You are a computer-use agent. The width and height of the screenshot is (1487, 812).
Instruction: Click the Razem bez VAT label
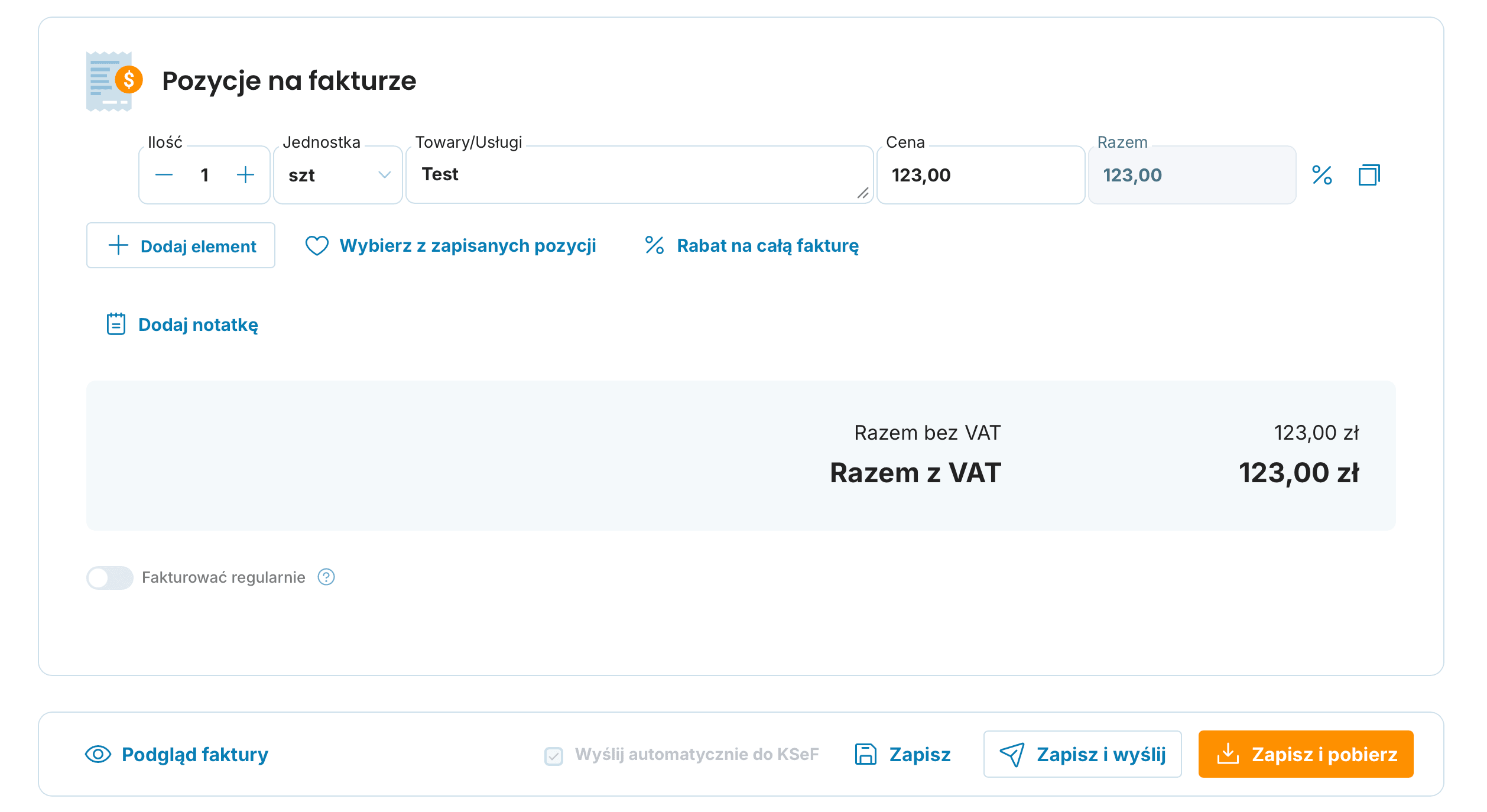point(927,433)
